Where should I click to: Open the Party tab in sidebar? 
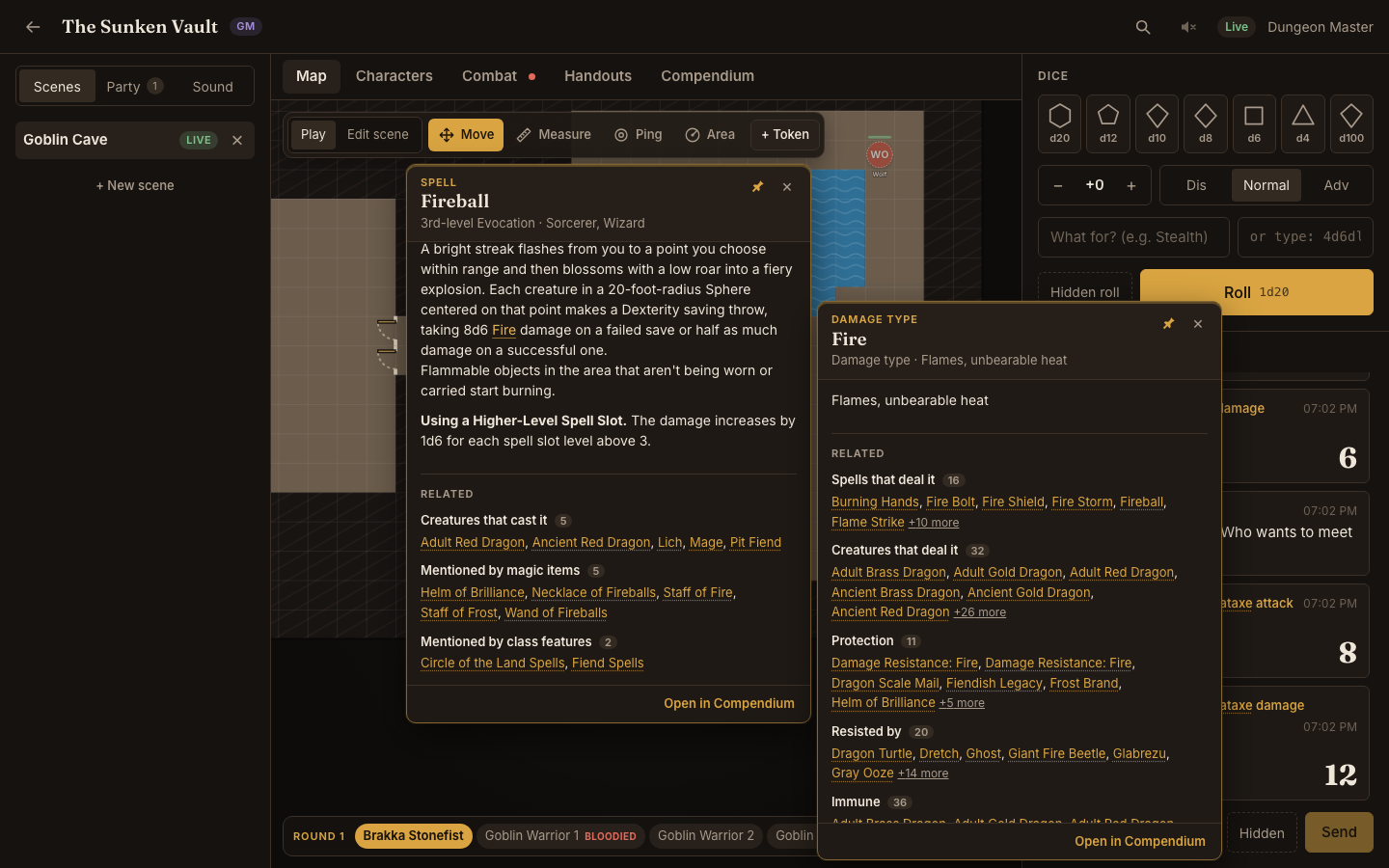pos(134,87)
